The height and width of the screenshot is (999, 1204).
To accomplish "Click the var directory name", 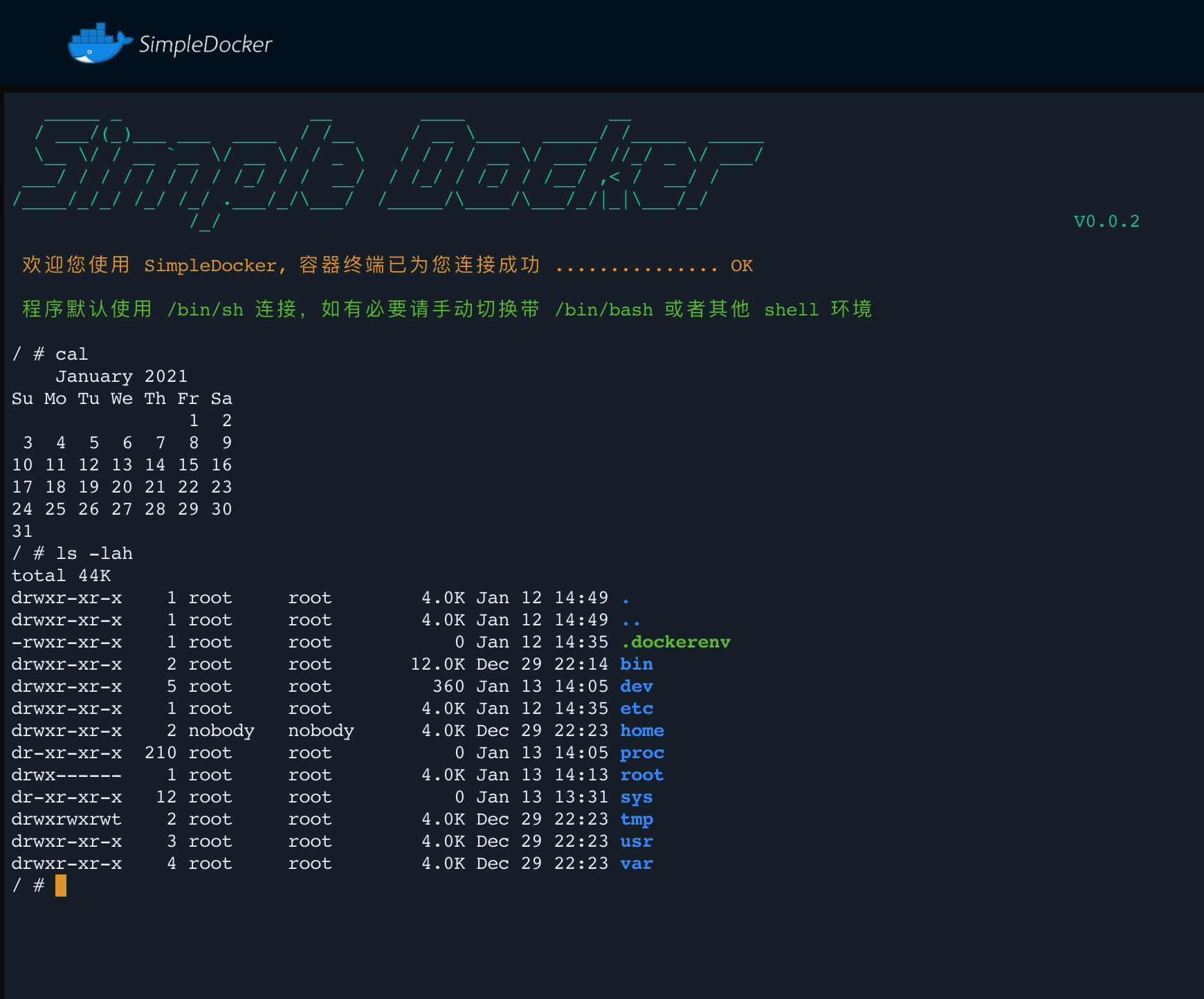I will click(x=637, y=863).
